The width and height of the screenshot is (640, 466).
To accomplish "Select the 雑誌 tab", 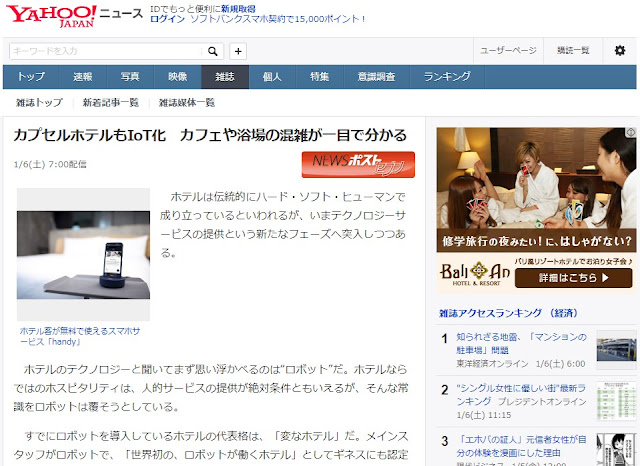I will pyautogui.click(x=225, y=77).
